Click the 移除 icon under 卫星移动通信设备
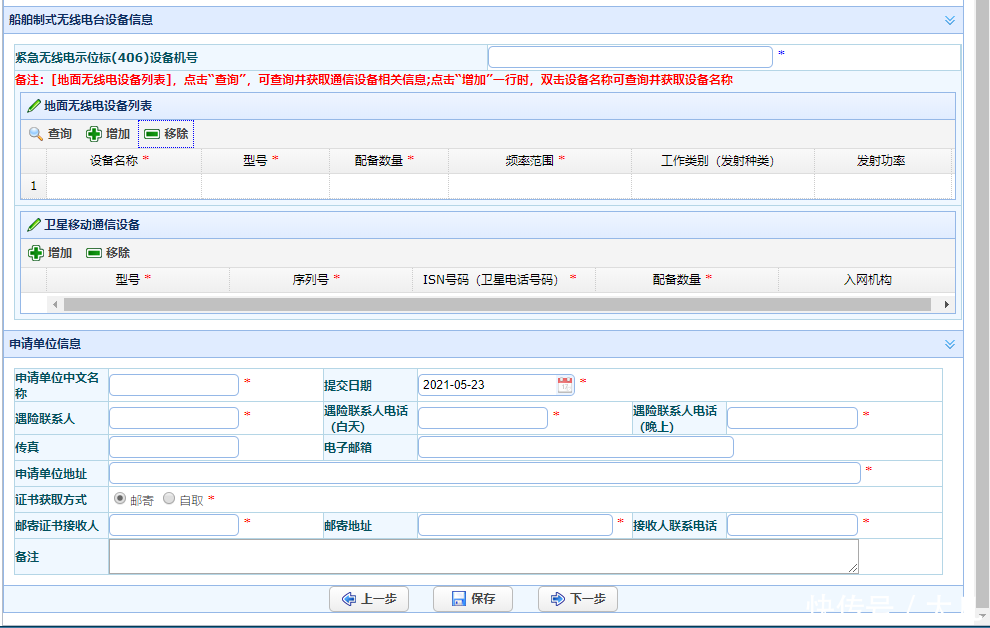Image resolution: width=990 pixels, height=628 pixels. 95,253
